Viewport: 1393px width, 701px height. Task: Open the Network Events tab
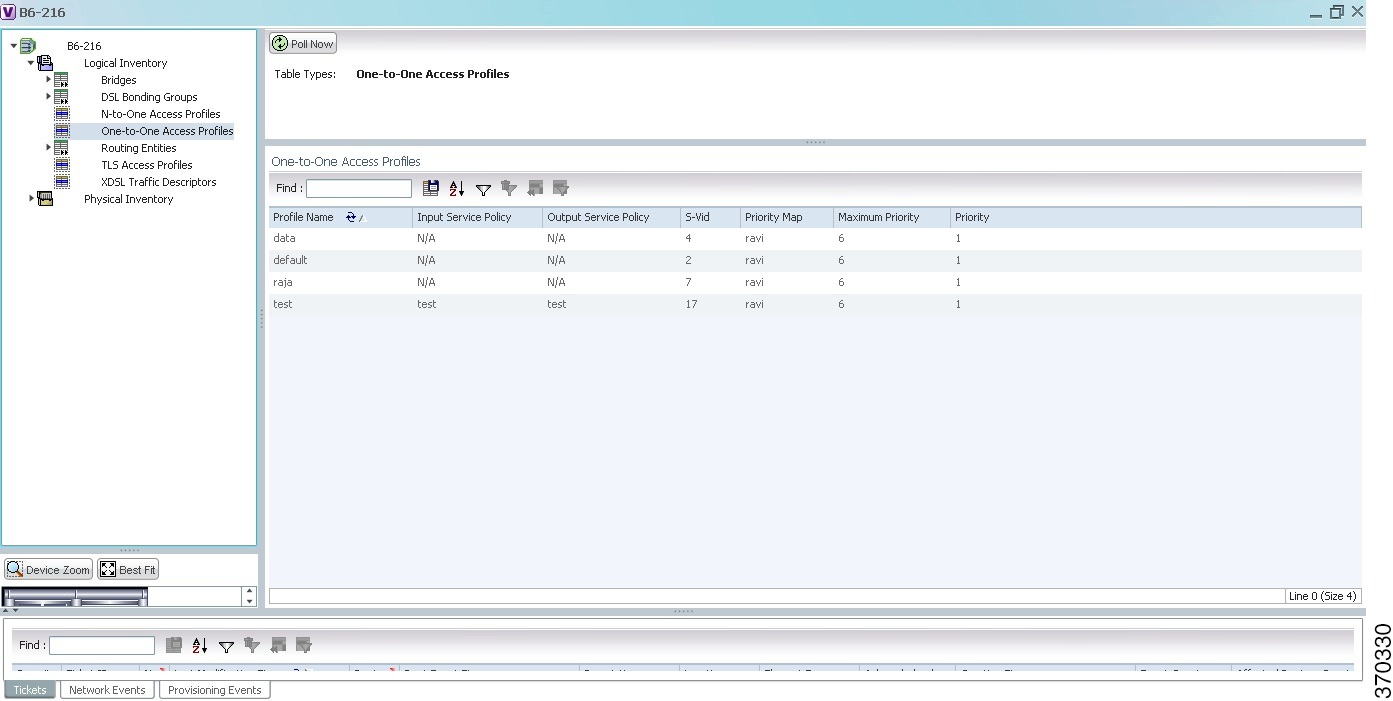pyautogui.click(x=107, y=690)
